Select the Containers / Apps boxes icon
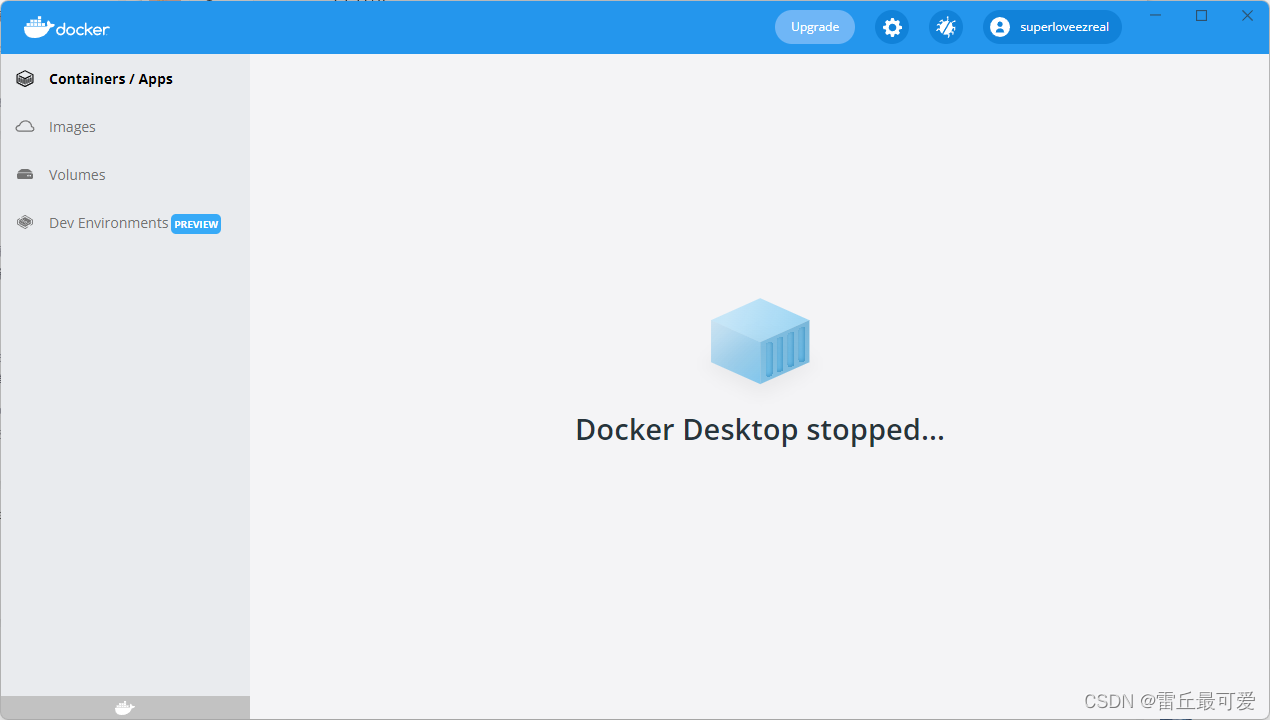Viewport: 1270px width, 720px height. (24, 78)
